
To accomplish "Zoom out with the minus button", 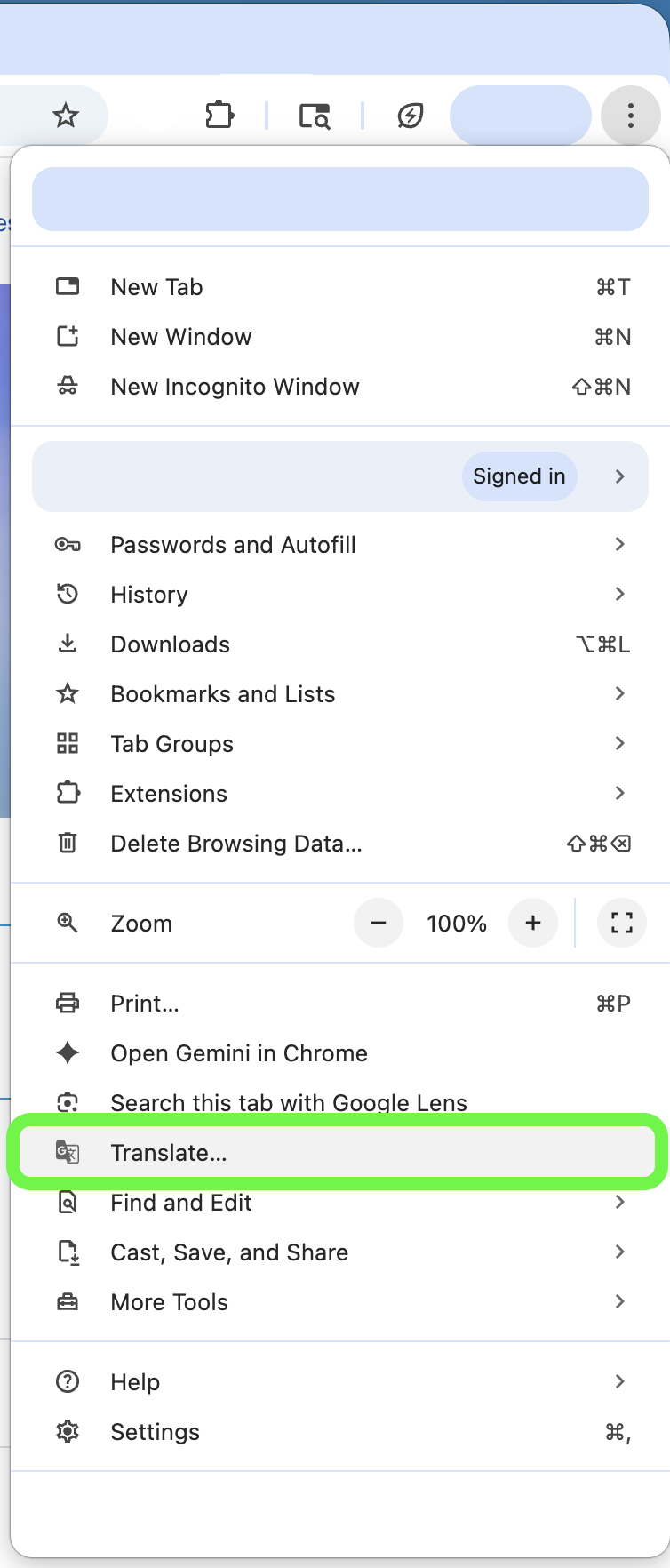I will tap(379, 924).
